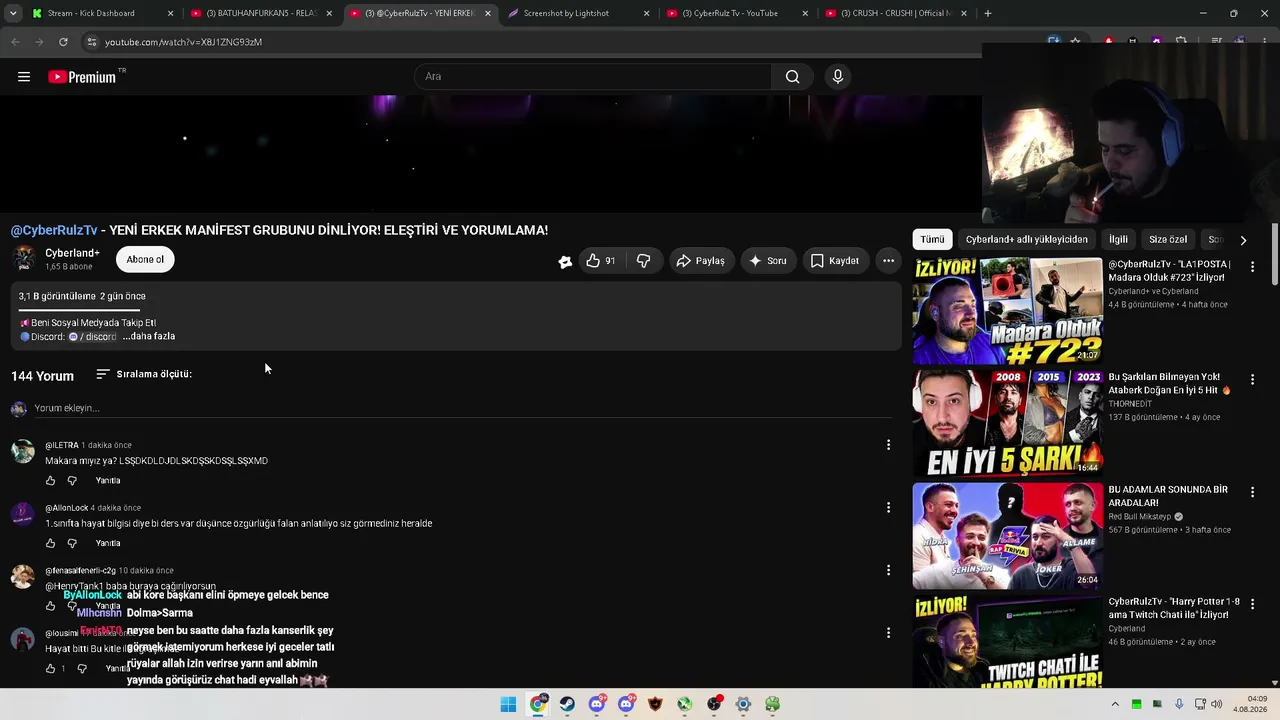Open Cyberland+ channel avatar

tap(24, 259)
